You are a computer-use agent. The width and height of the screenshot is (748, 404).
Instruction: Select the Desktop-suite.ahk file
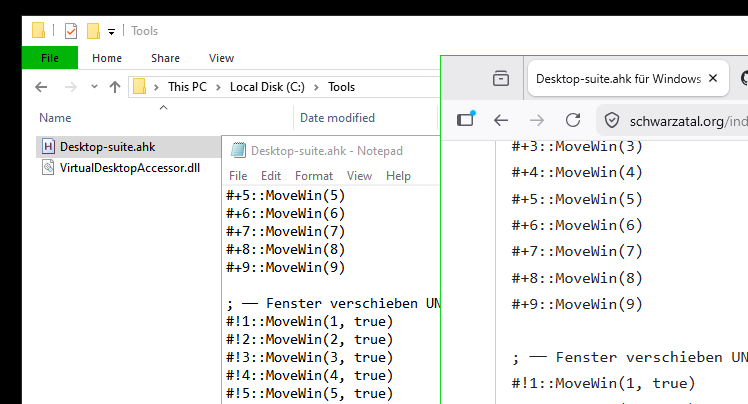coord(107,147)
